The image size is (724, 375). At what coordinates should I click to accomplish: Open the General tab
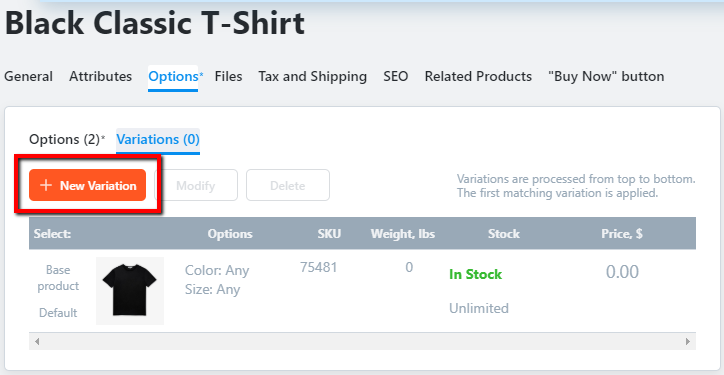pos(29,76)
